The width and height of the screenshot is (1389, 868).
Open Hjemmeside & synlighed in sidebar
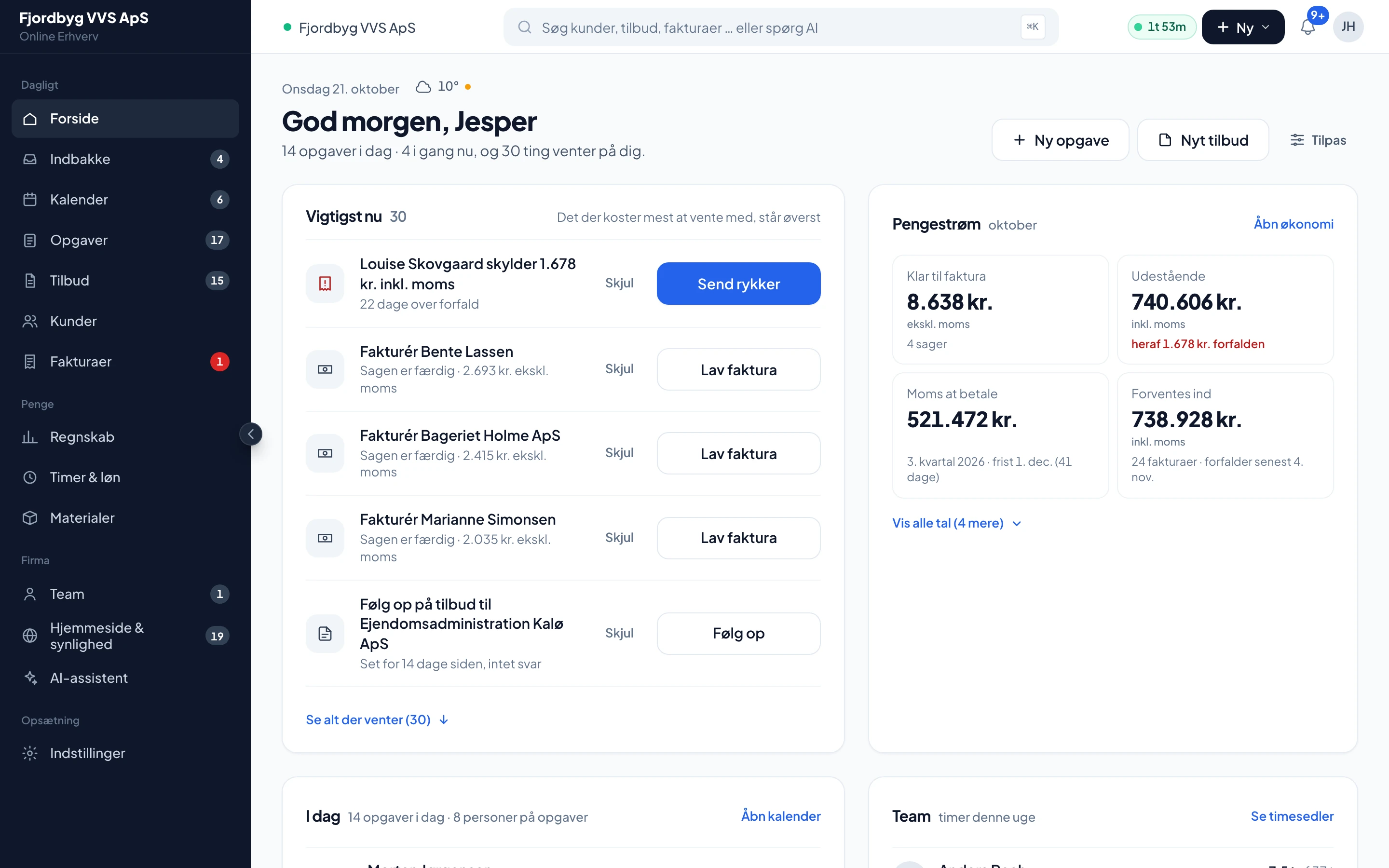pyautogui.click(x=125, y=636)
